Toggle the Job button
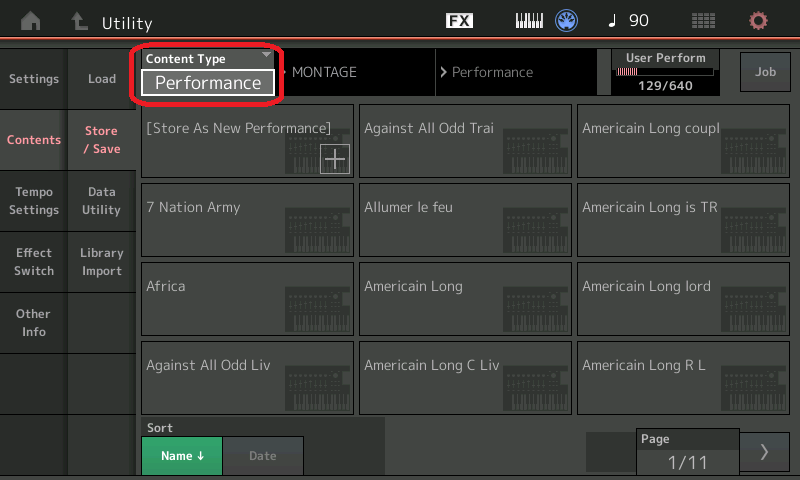 point(765,72)
